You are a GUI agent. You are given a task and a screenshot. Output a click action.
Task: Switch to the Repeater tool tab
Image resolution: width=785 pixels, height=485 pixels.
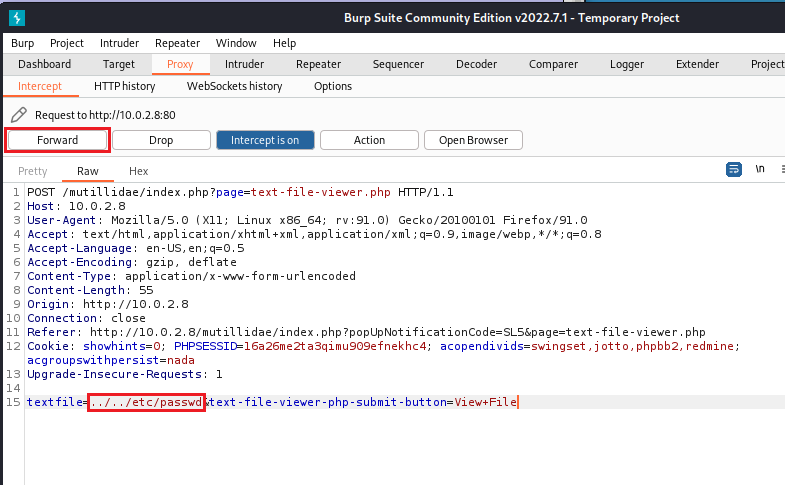coord(318,64)
